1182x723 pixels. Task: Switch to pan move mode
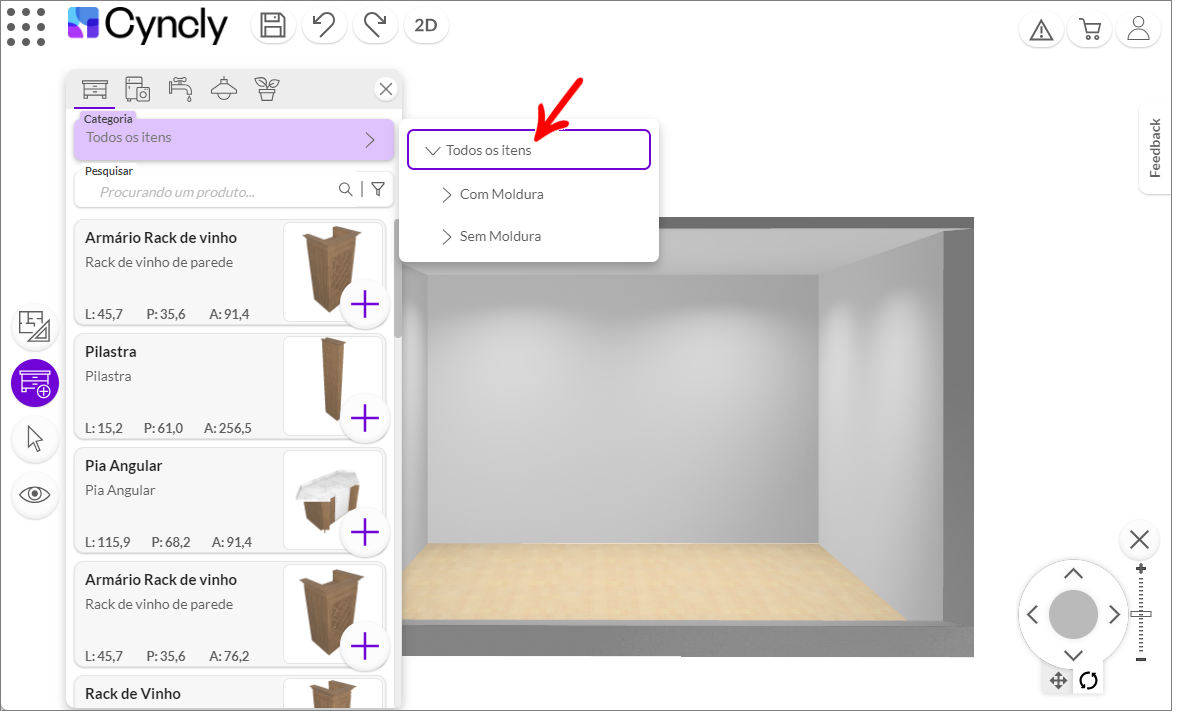pos(1058,681)
